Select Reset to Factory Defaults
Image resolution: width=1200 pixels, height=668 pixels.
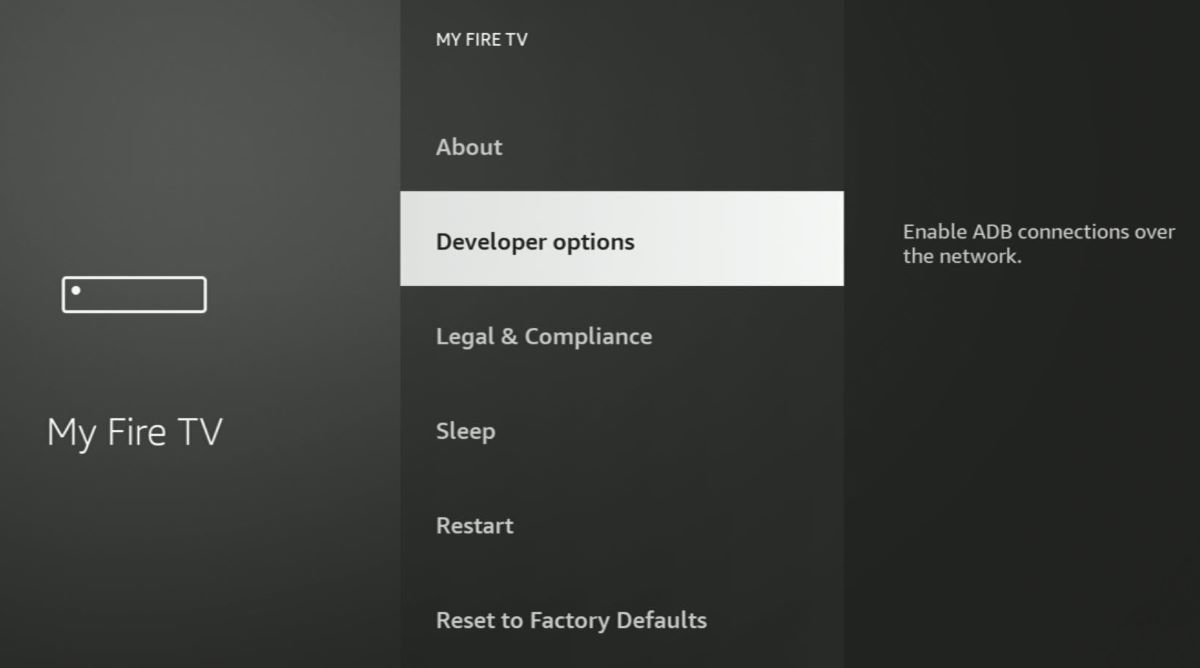[x=621, y=620]
